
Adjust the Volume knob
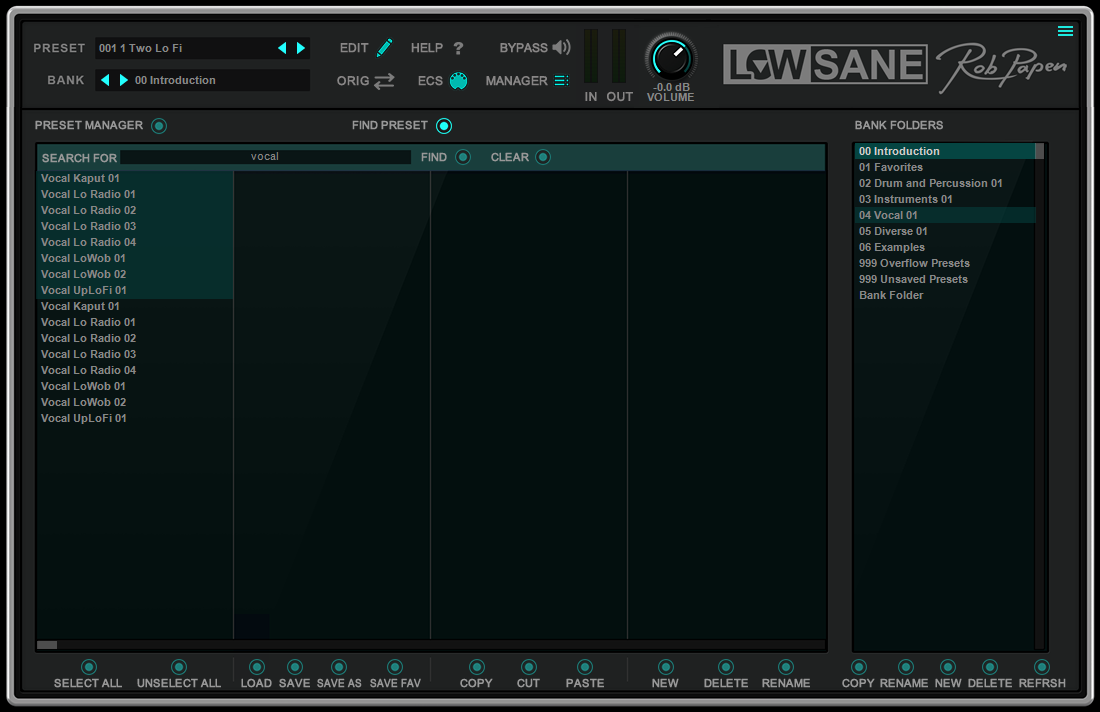(x=671, y=59)
